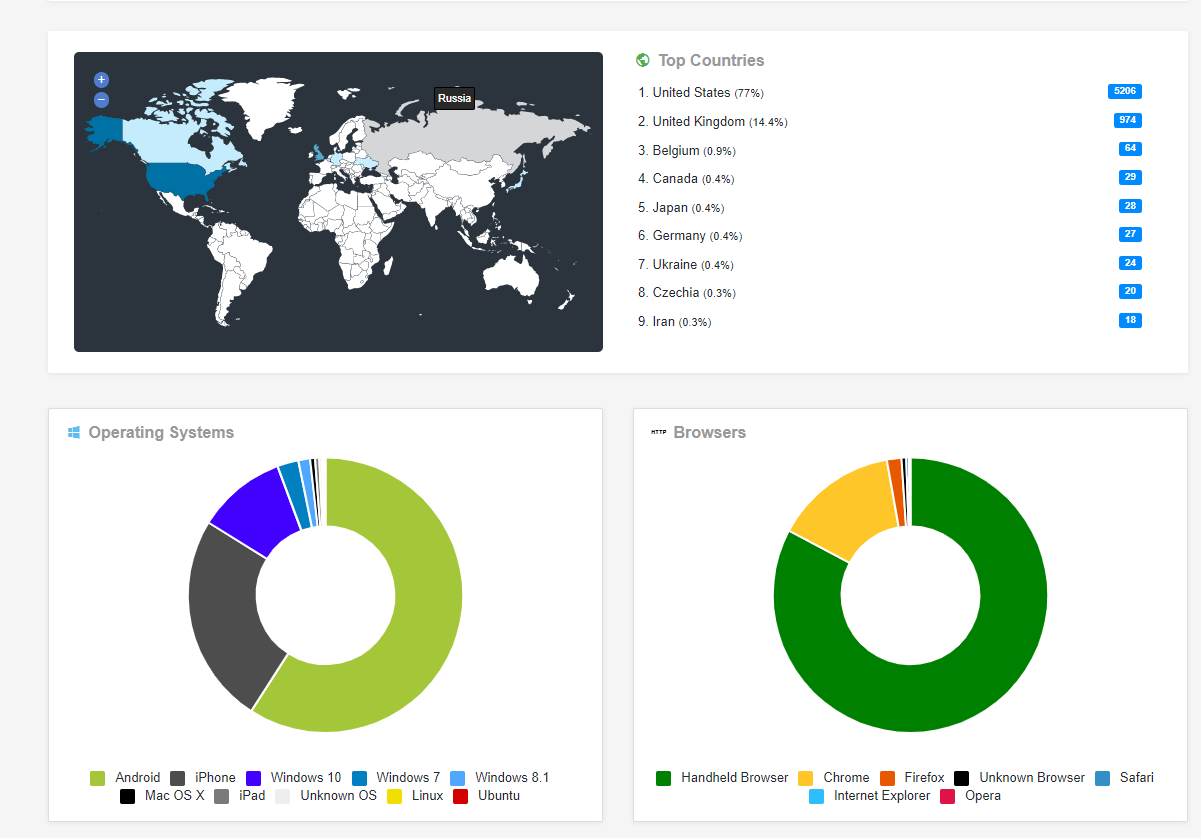
Task: Select Belgium in the Top Countries list
Action: click(675, 150)
